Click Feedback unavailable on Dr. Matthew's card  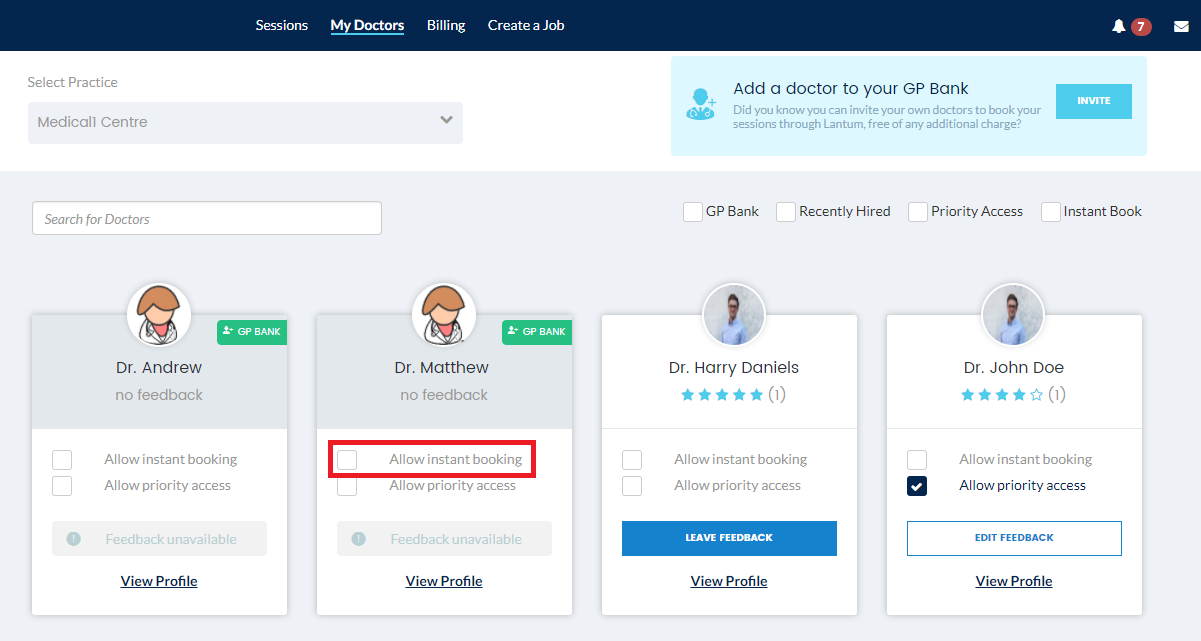[444, 539]
